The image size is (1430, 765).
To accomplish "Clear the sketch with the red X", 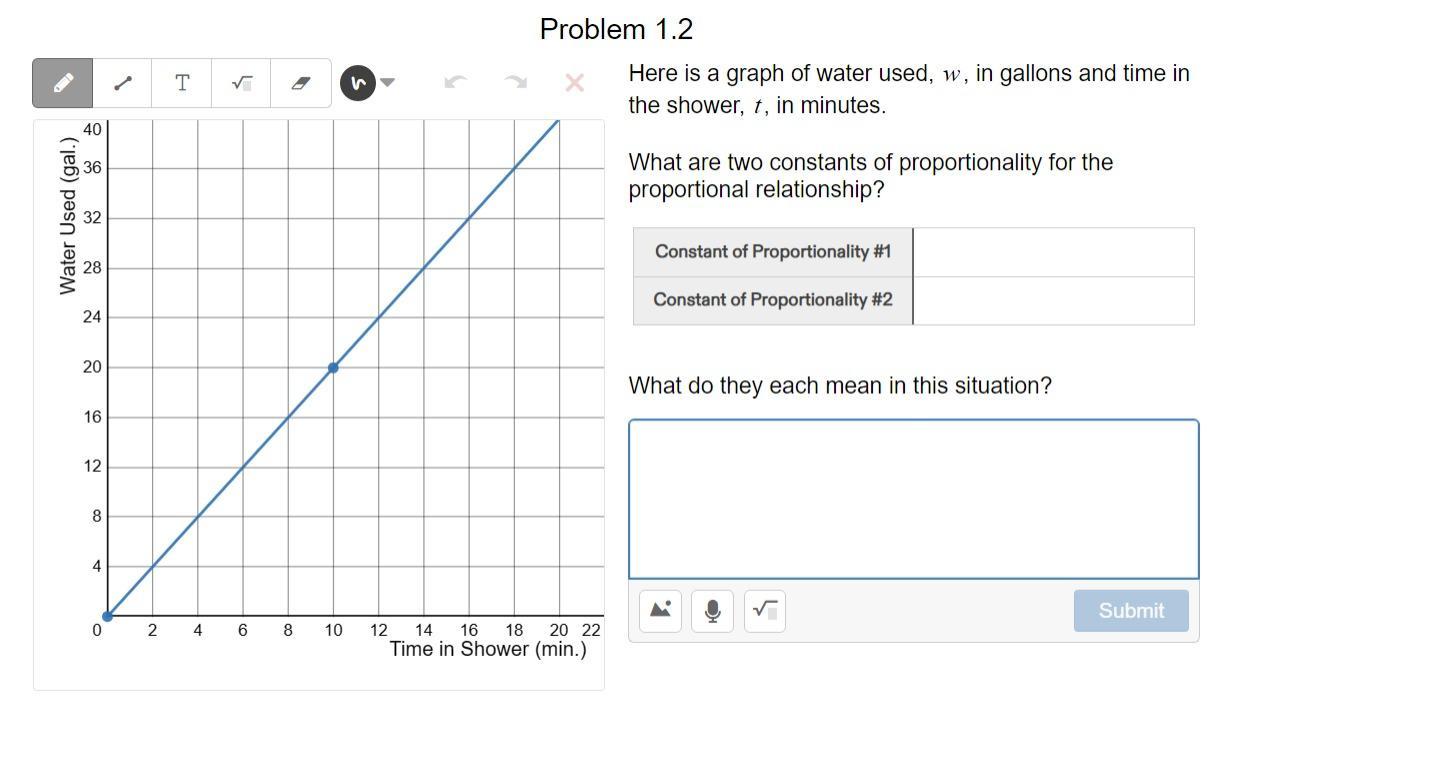I will pos(574,83).
